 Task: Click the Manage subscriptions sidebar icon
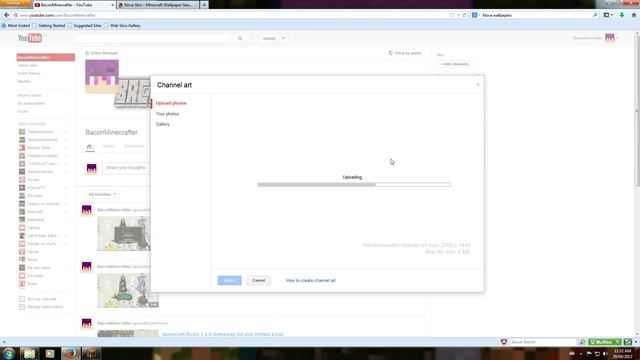(x=22, y=307)
